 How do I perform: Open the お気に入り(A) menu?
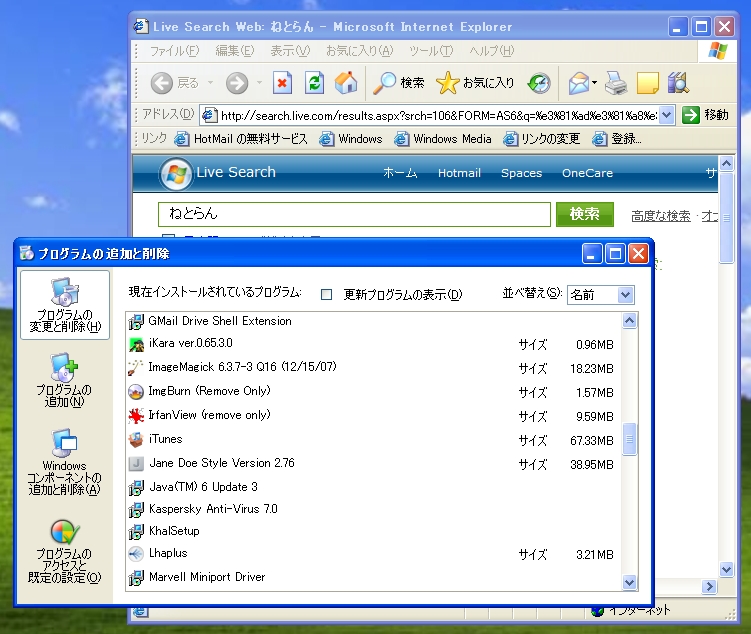[x=360, y=51]
